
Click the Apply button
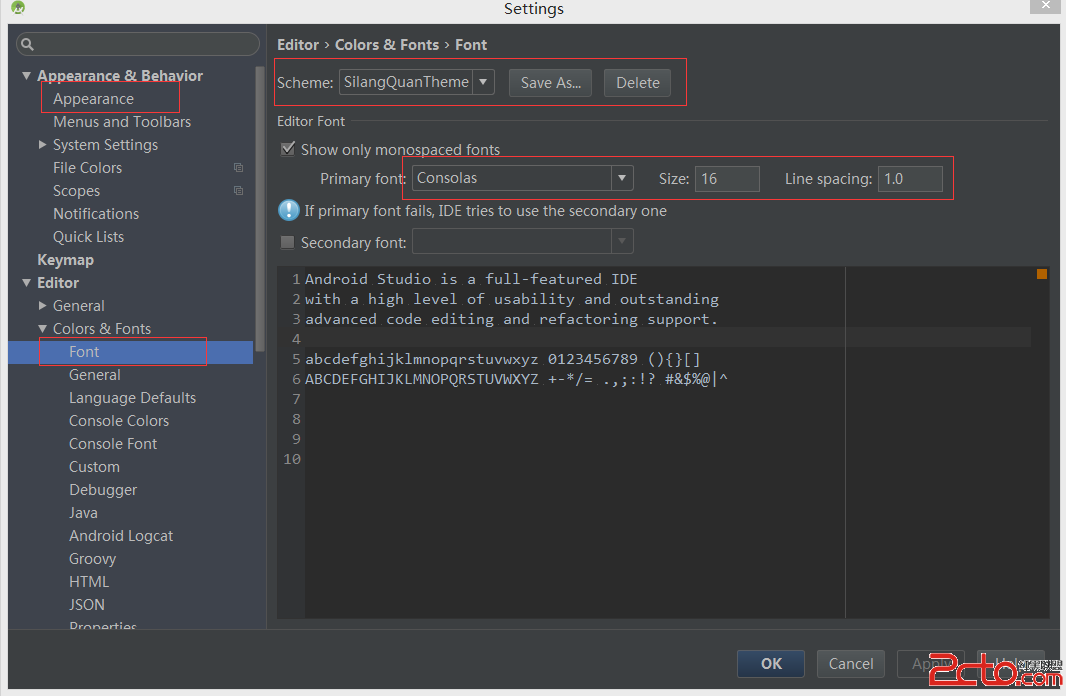pos(931,663)
